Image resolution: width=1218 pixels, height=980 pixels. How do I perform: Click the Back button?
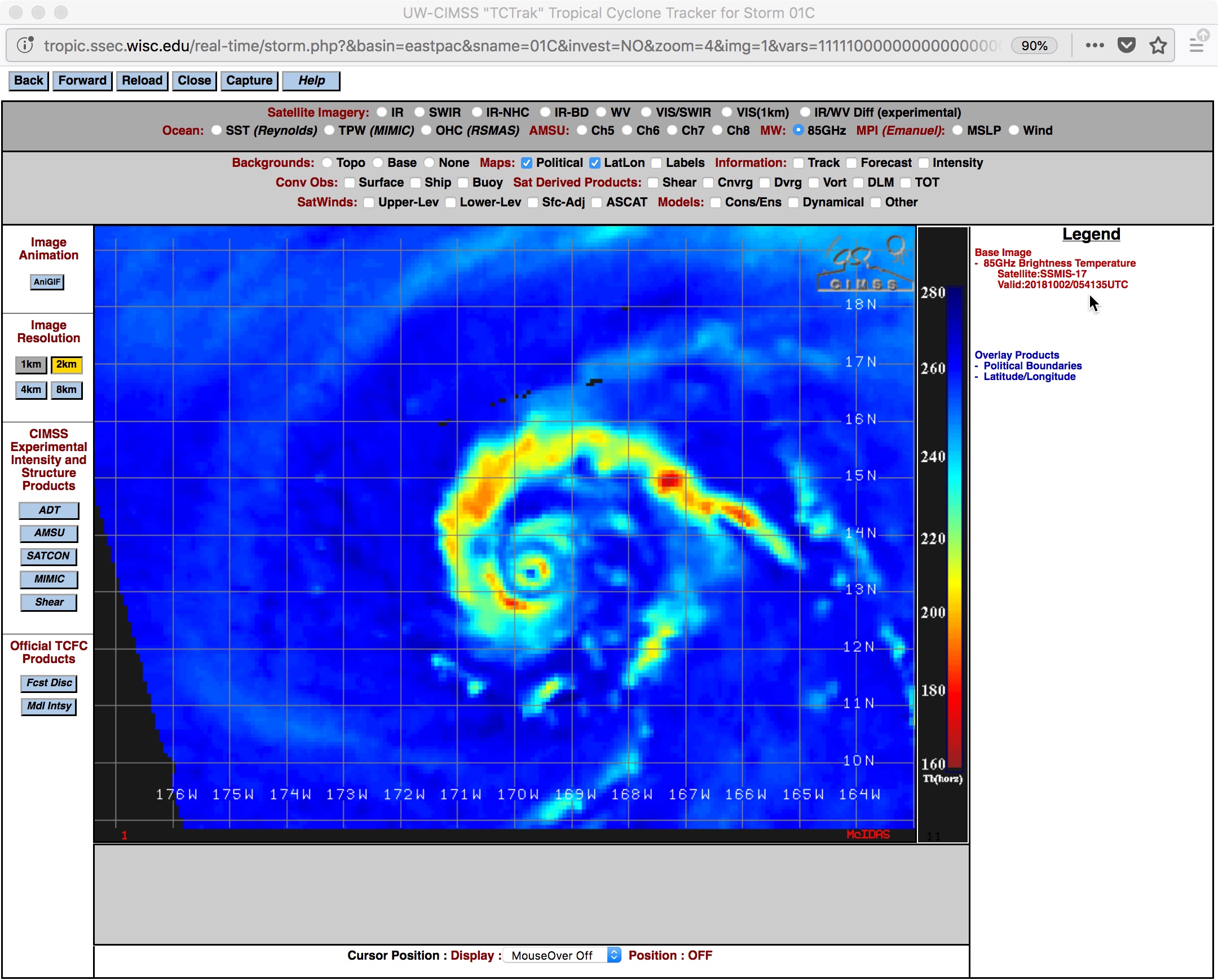(x=29, y=81)
